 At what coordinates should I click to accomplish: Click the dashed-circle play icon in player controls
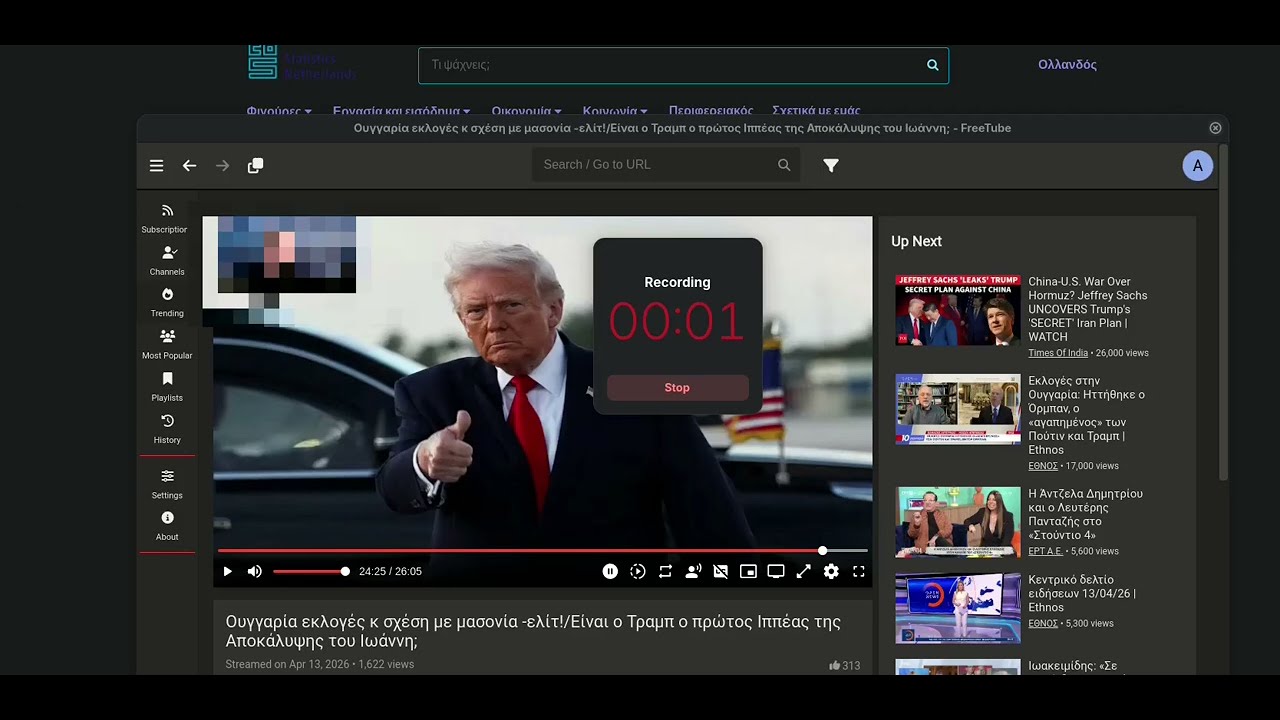638,572
